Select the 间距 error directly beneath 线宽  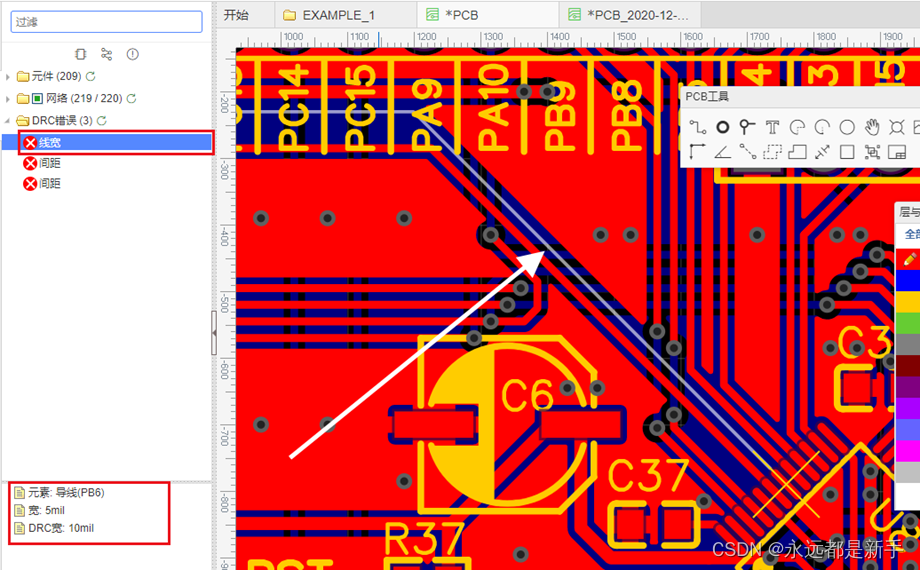[x=42, y=163]
